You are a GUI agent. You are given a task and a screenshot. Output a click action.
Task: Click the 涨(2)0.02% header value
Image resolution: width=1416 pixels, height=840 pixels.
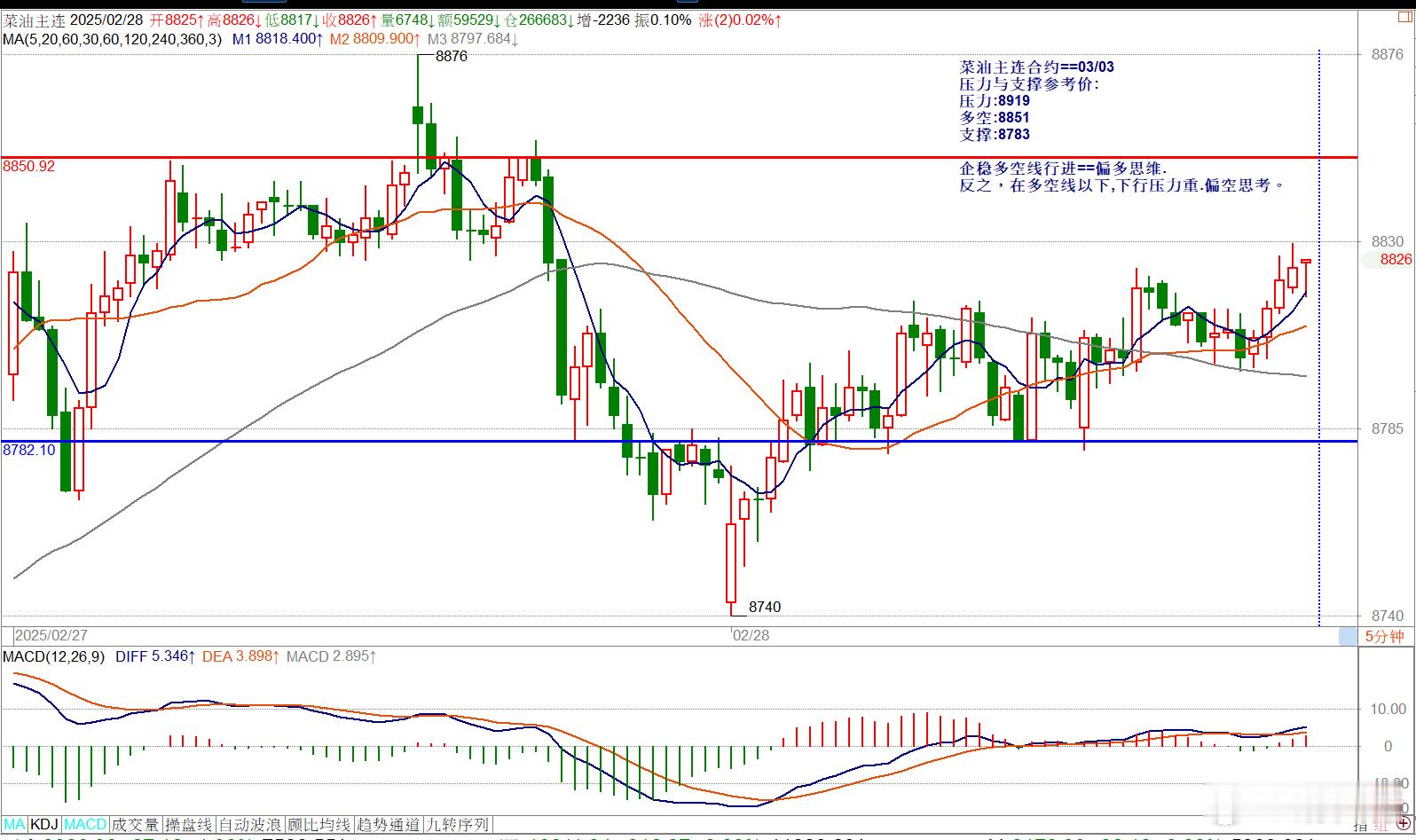click(740, 20)
